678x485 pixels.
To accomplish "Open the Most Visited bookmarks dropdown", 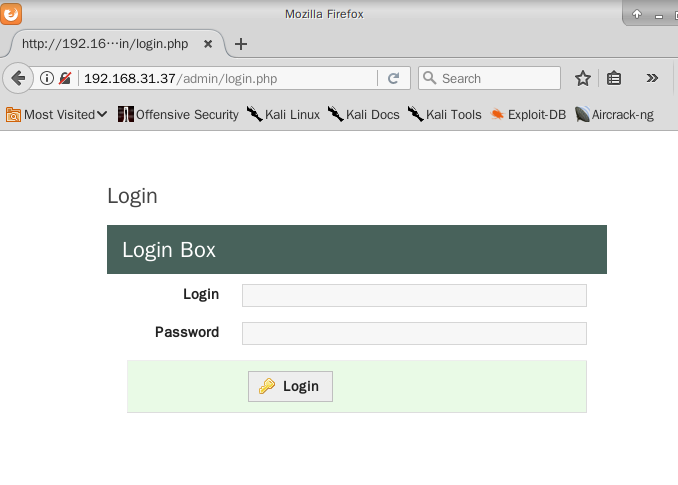I will click(57, 115).
